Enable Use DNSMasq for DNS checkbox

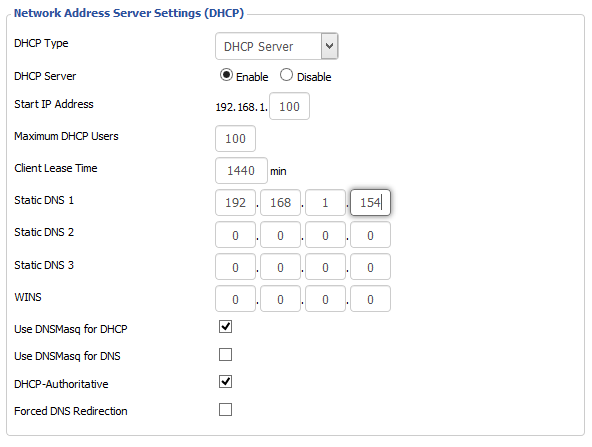pos(225,355)
